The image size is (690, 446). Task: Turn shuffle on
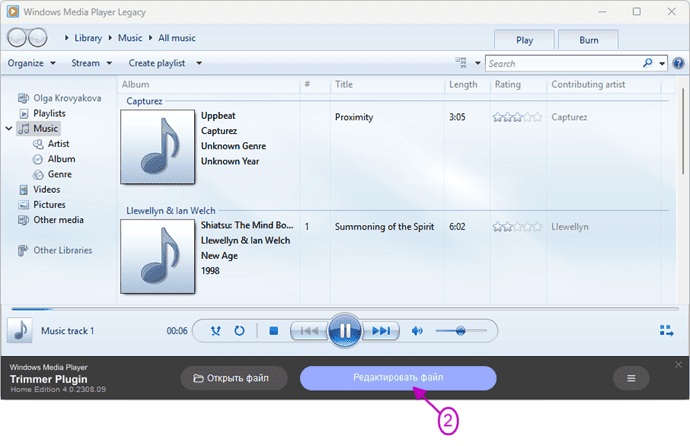point(216,331)
